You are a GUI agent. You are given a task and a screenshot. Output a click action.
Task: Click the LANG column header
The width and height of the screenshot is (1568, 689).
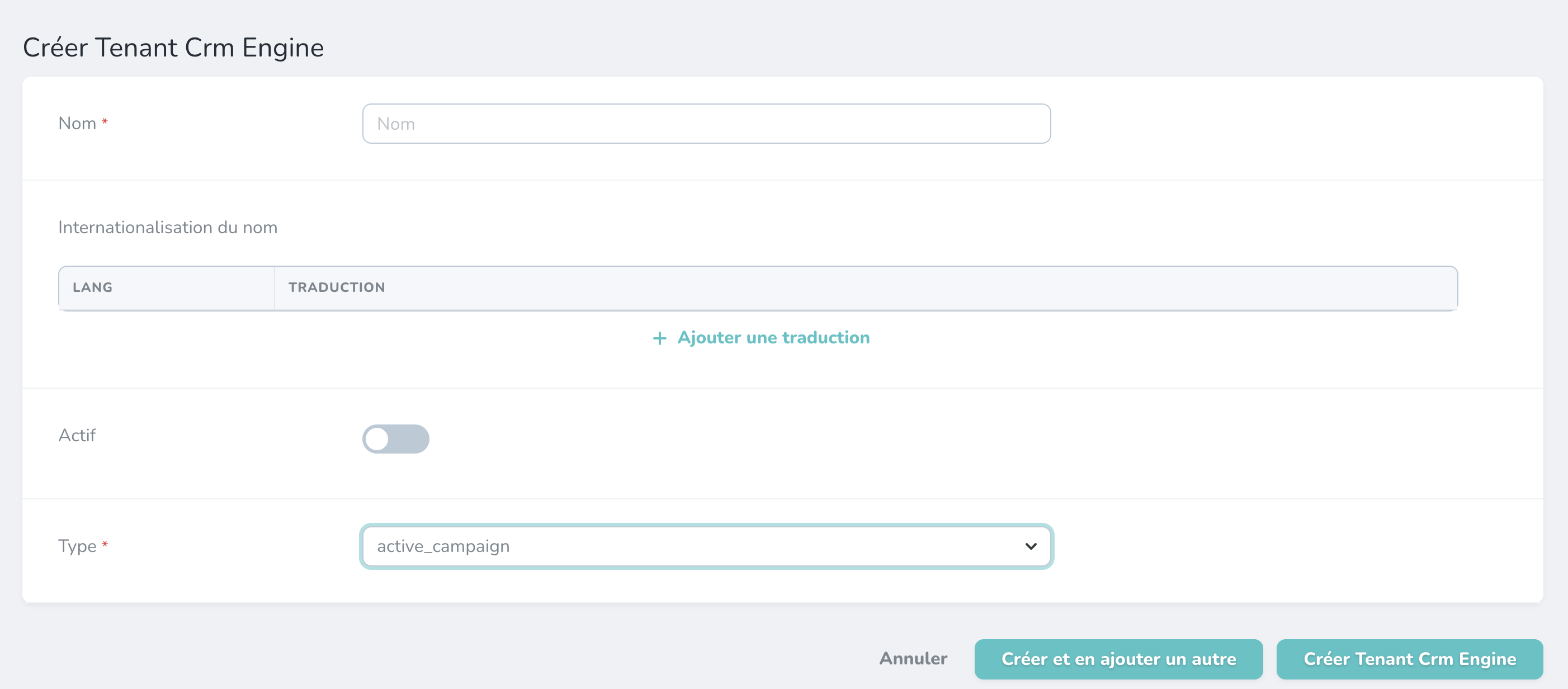[x=92, y=287]
